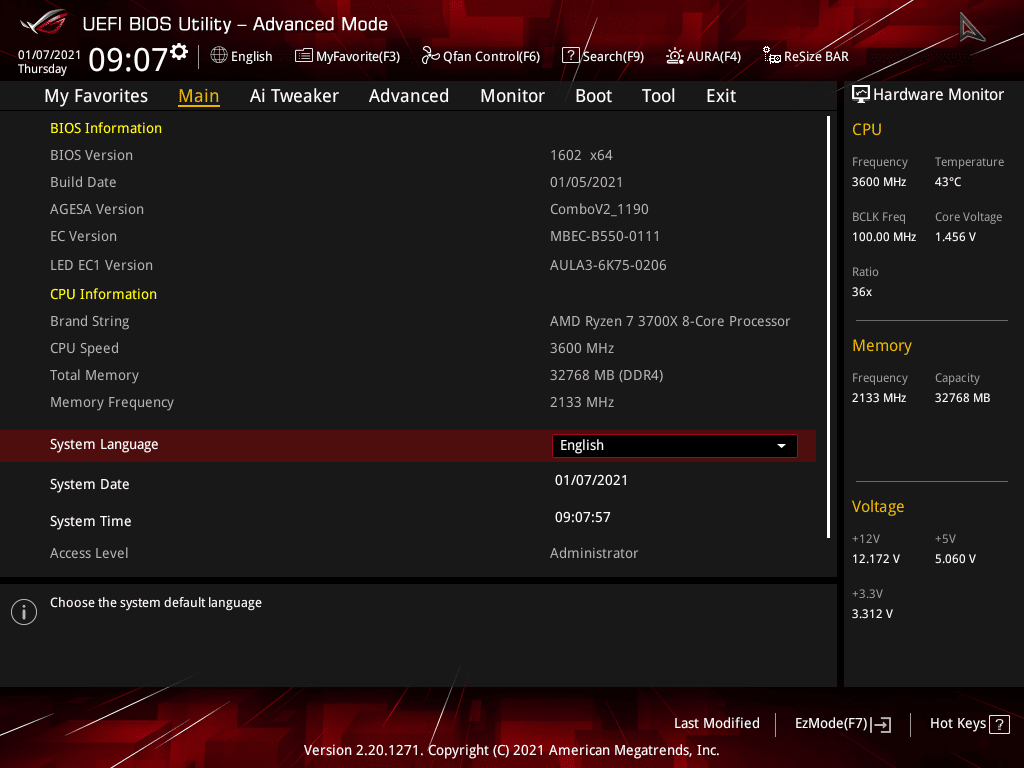Click the Hardware Monitor screen icon

pyautogui.click(x=861, y=95)
